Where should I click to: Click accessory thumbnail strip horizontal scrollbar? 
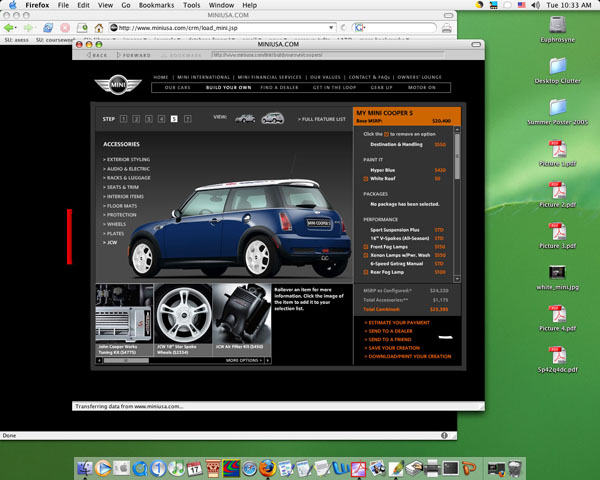pos(126,361)
